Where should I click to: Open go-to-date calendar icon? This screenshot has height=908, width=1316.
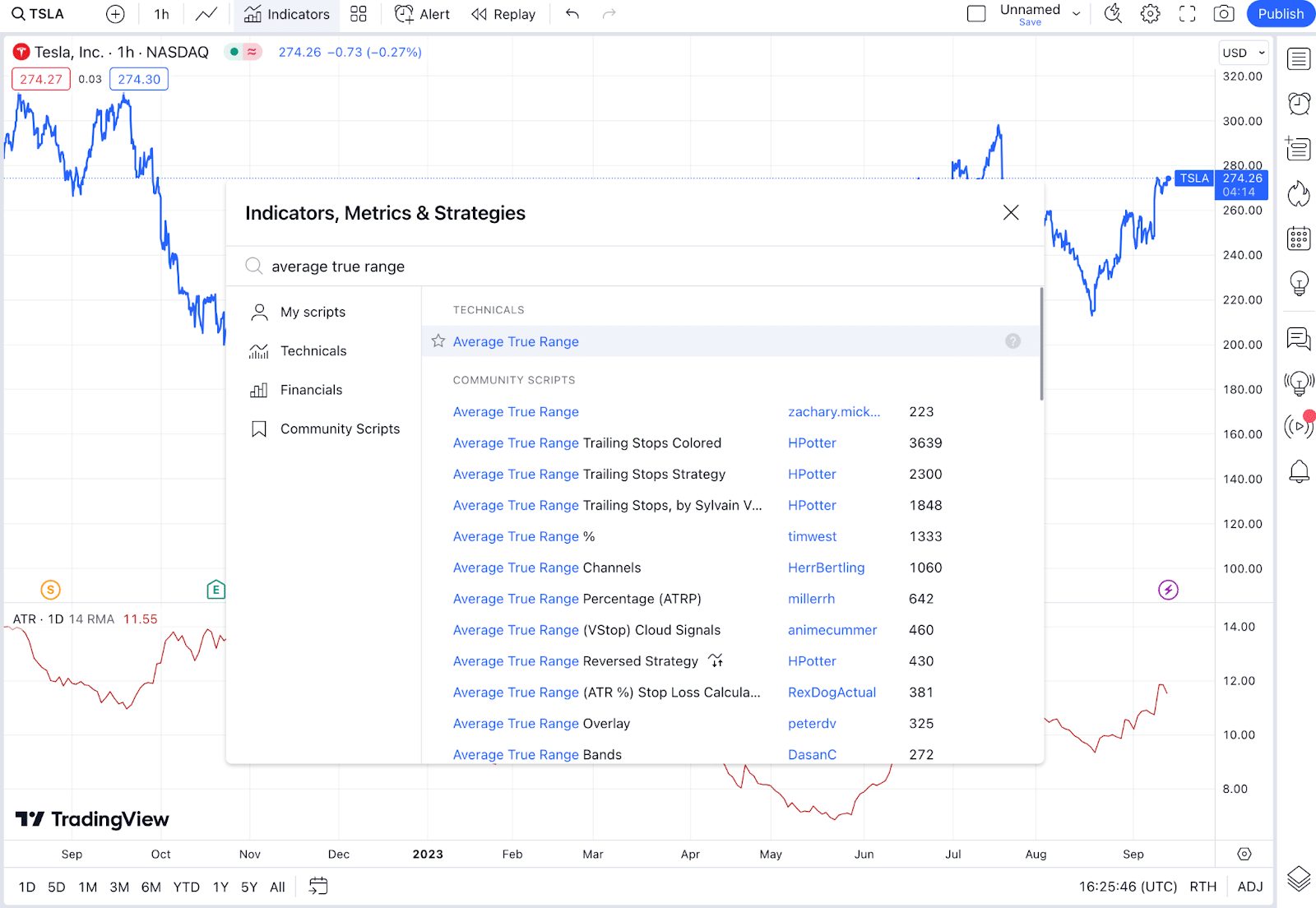point(318,887)
